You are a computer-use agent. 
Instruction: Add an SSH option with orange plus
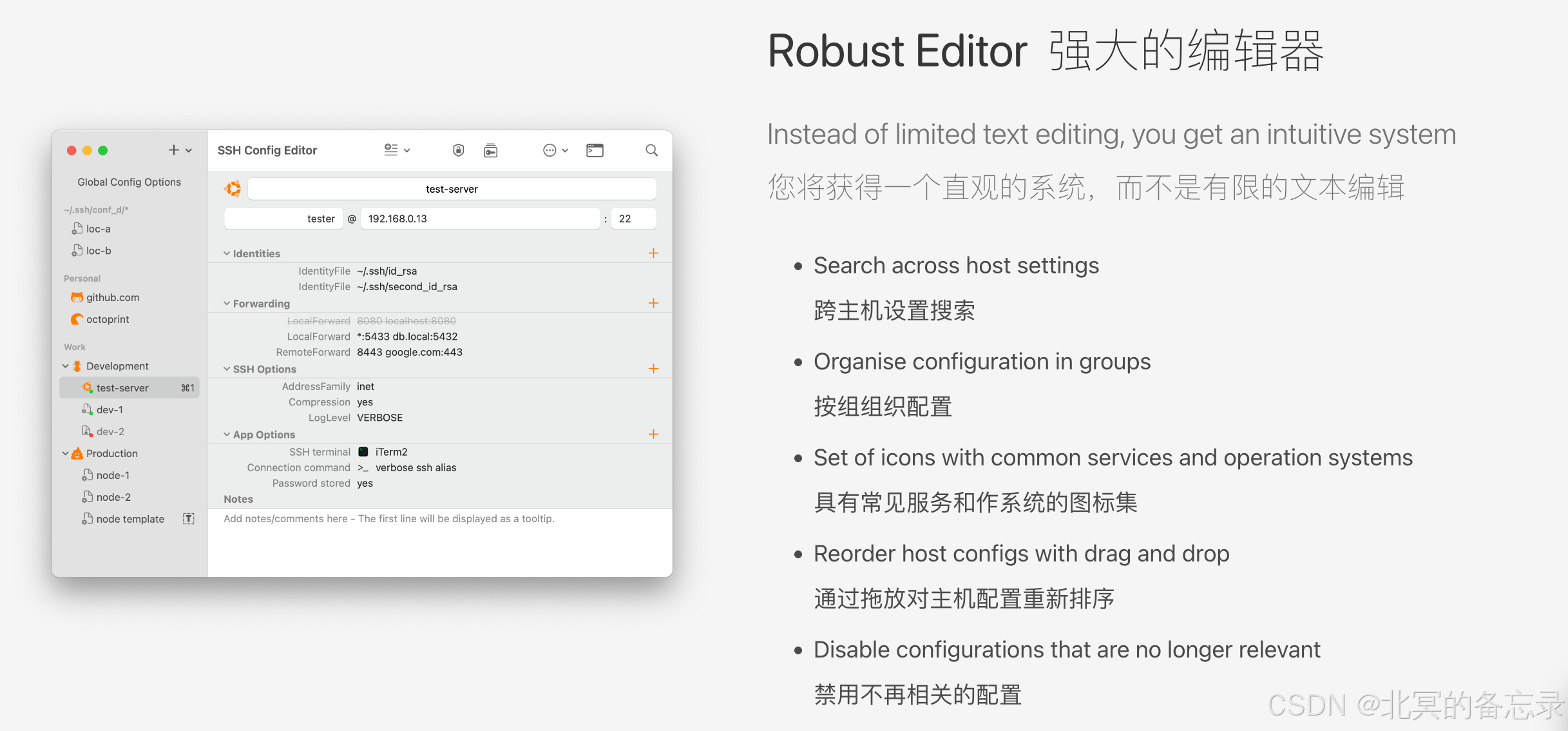[653, 369]
